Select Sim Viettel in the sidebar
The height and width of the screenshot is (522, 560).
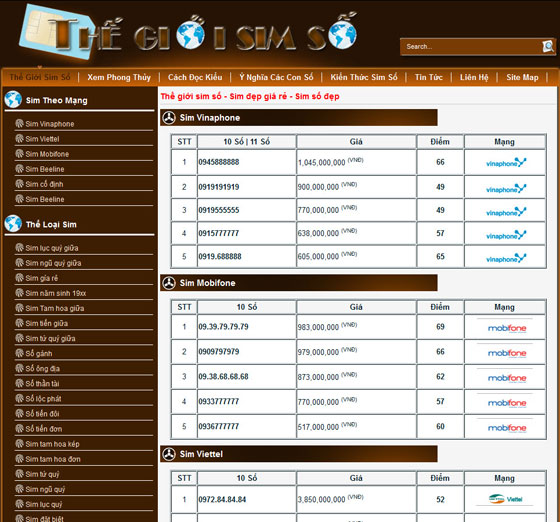(x=42, y=139)
